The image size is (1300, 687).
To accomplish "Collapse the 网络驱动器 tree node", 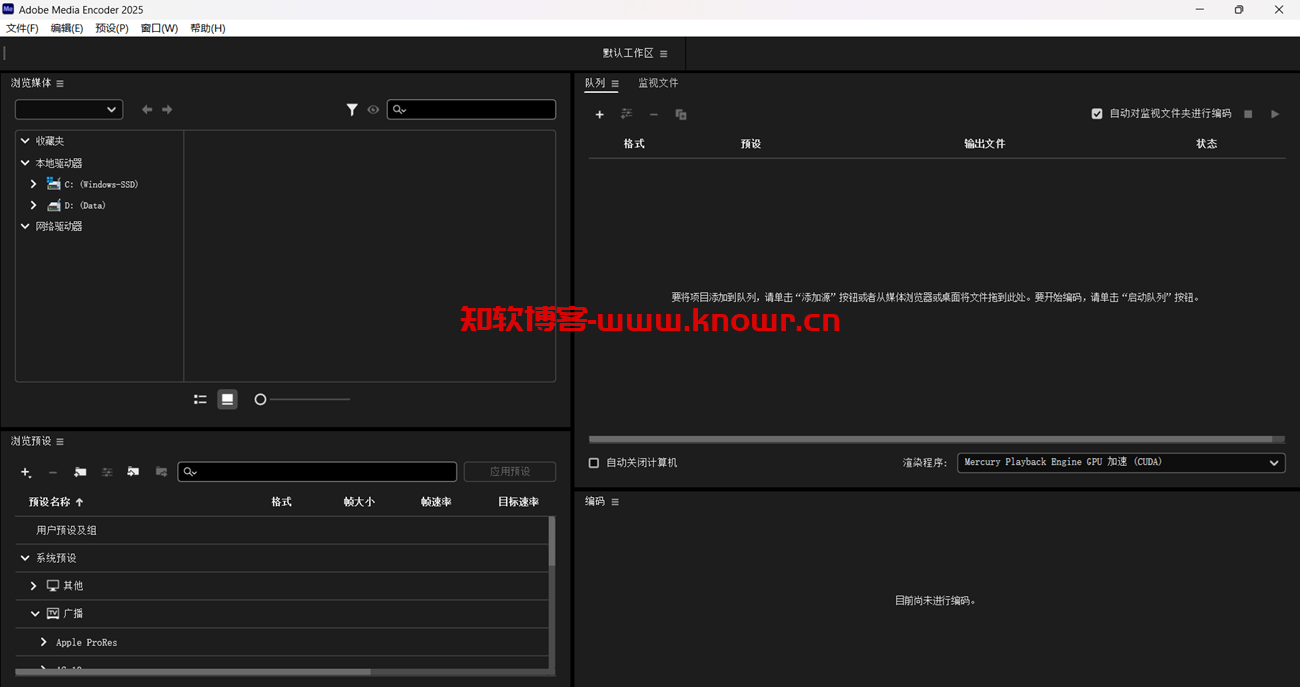I will coord(25,226).
